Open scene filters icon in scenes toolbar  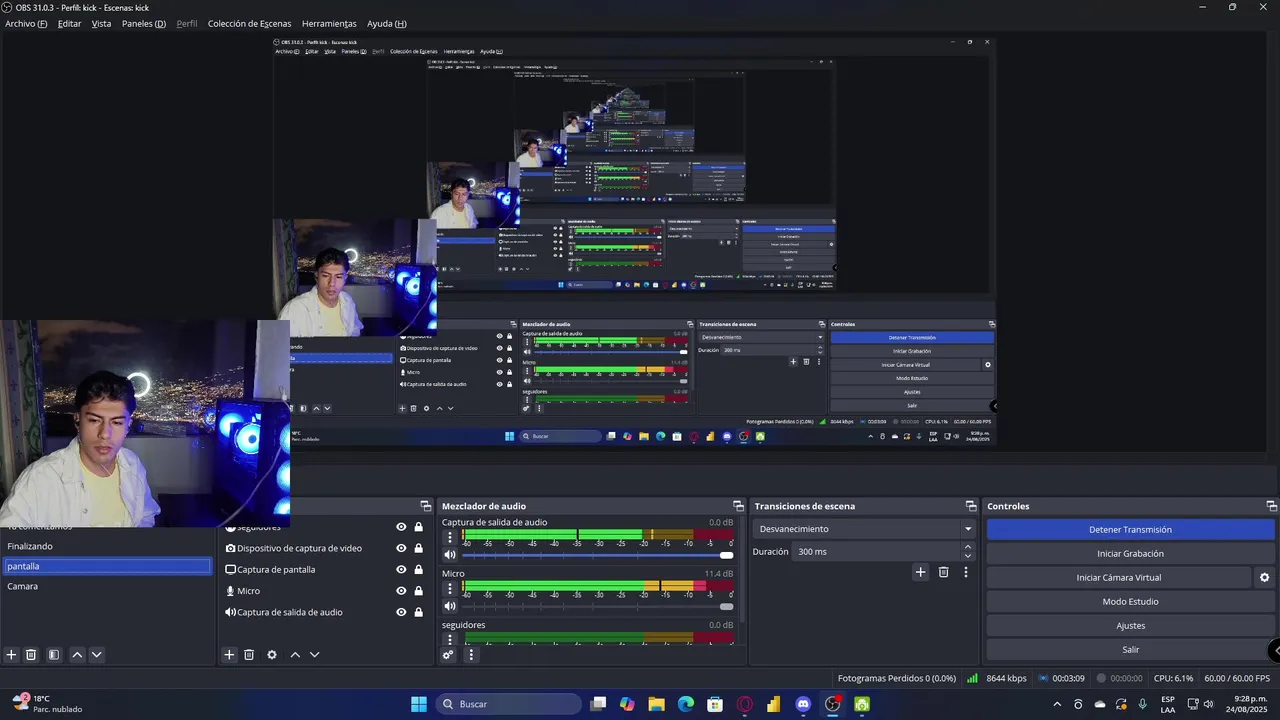pyautogui.click(x=54, y=655)
